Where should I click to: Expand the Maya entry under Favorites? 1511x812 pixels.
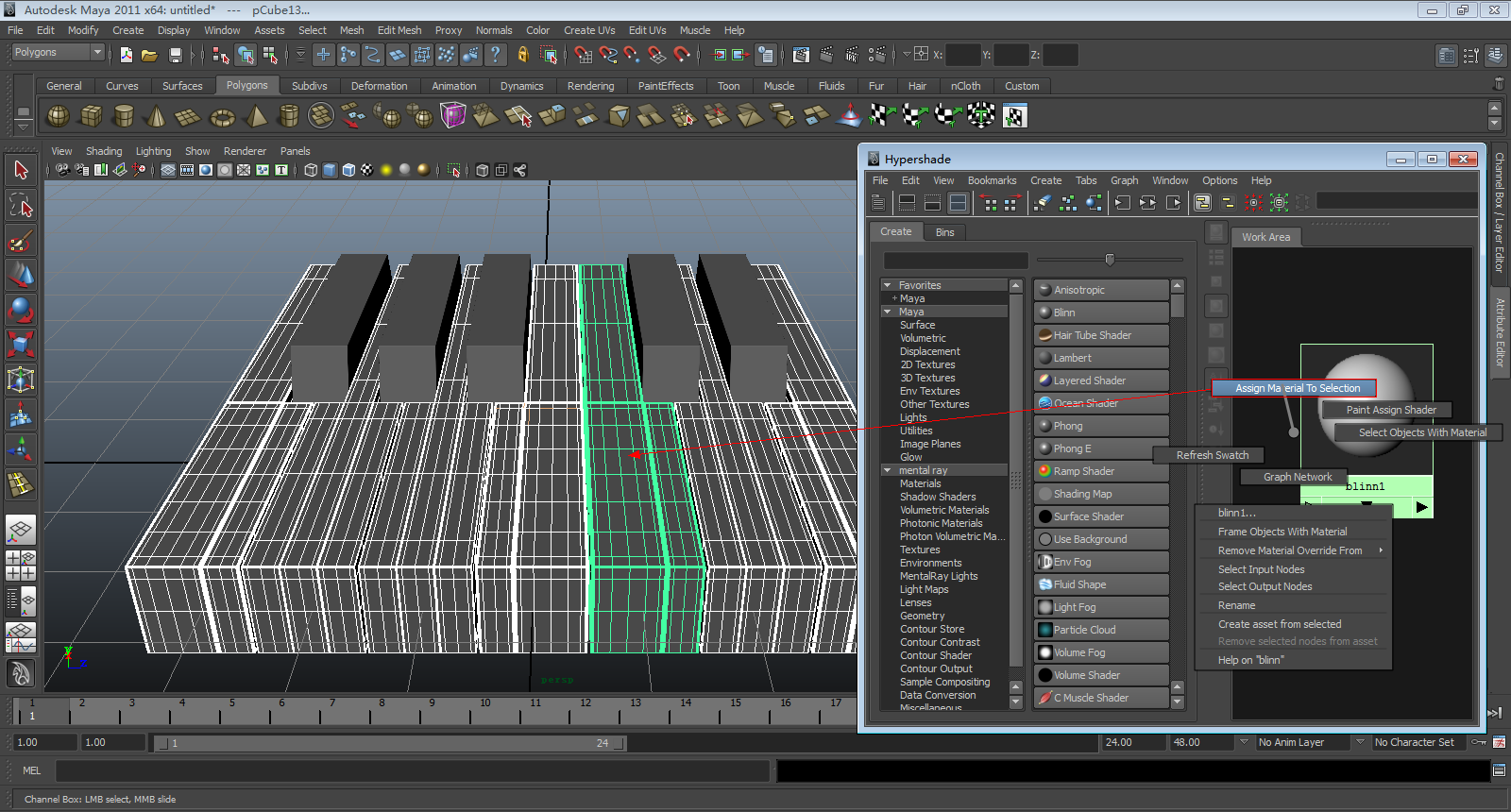pyautogui.click(x=894, y=298)
